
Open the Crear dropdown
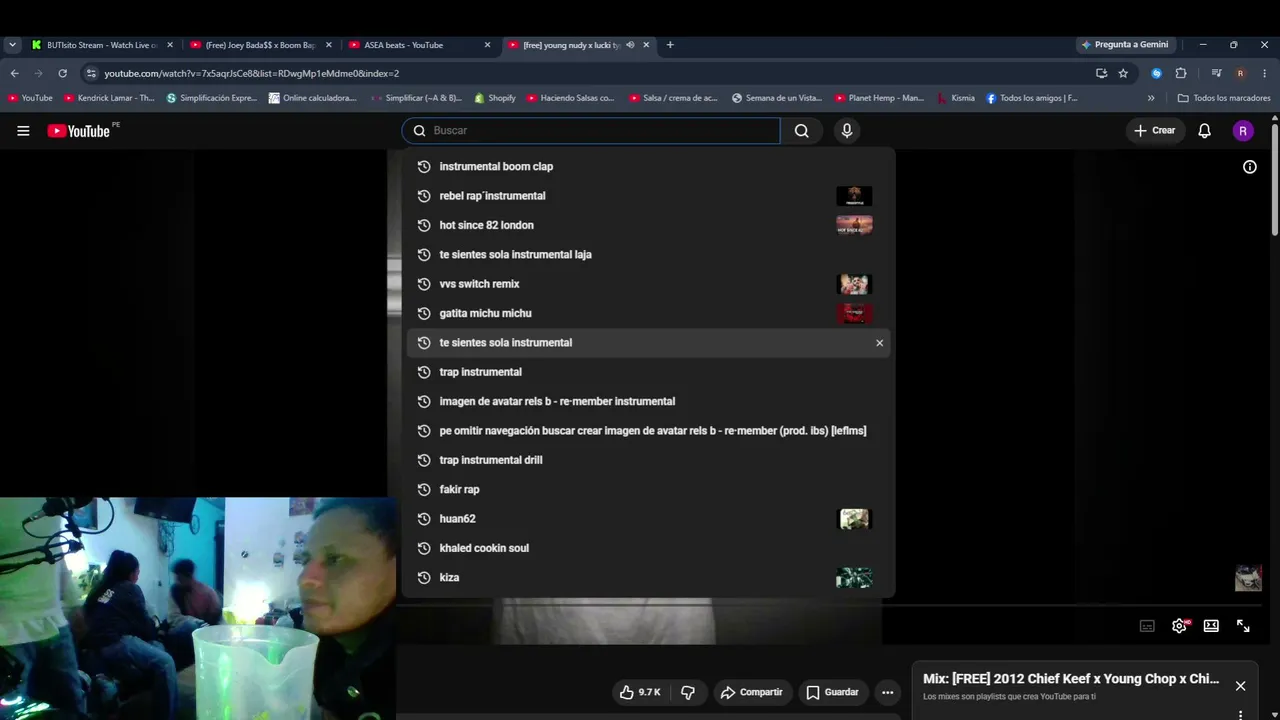click(x=1155, y=131)
